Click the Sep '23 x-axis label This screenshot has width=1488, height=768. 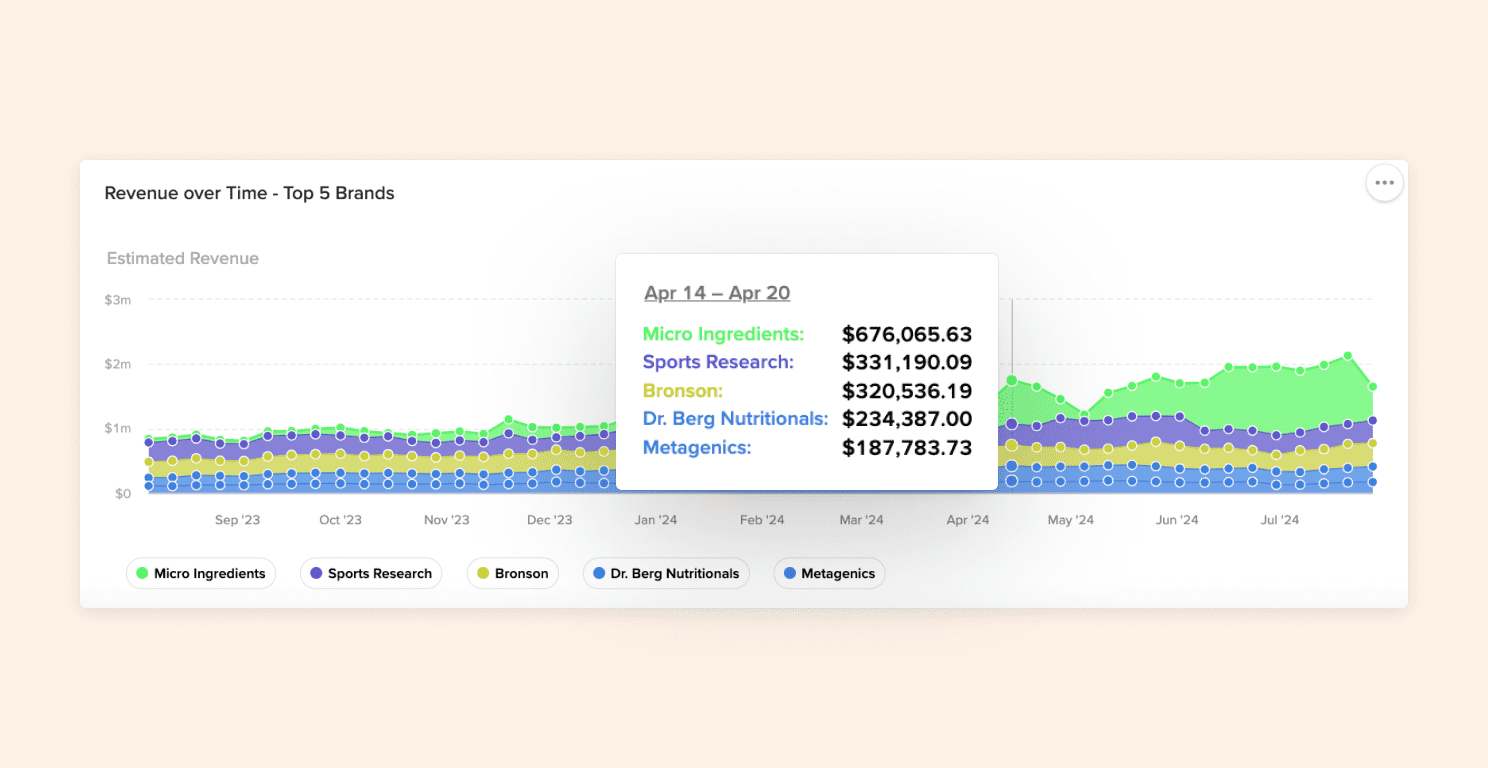coord(238,520)
